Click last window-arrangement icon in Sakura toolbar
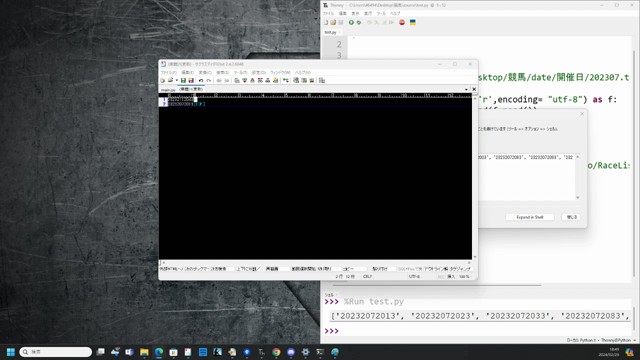 pos(322,80)
